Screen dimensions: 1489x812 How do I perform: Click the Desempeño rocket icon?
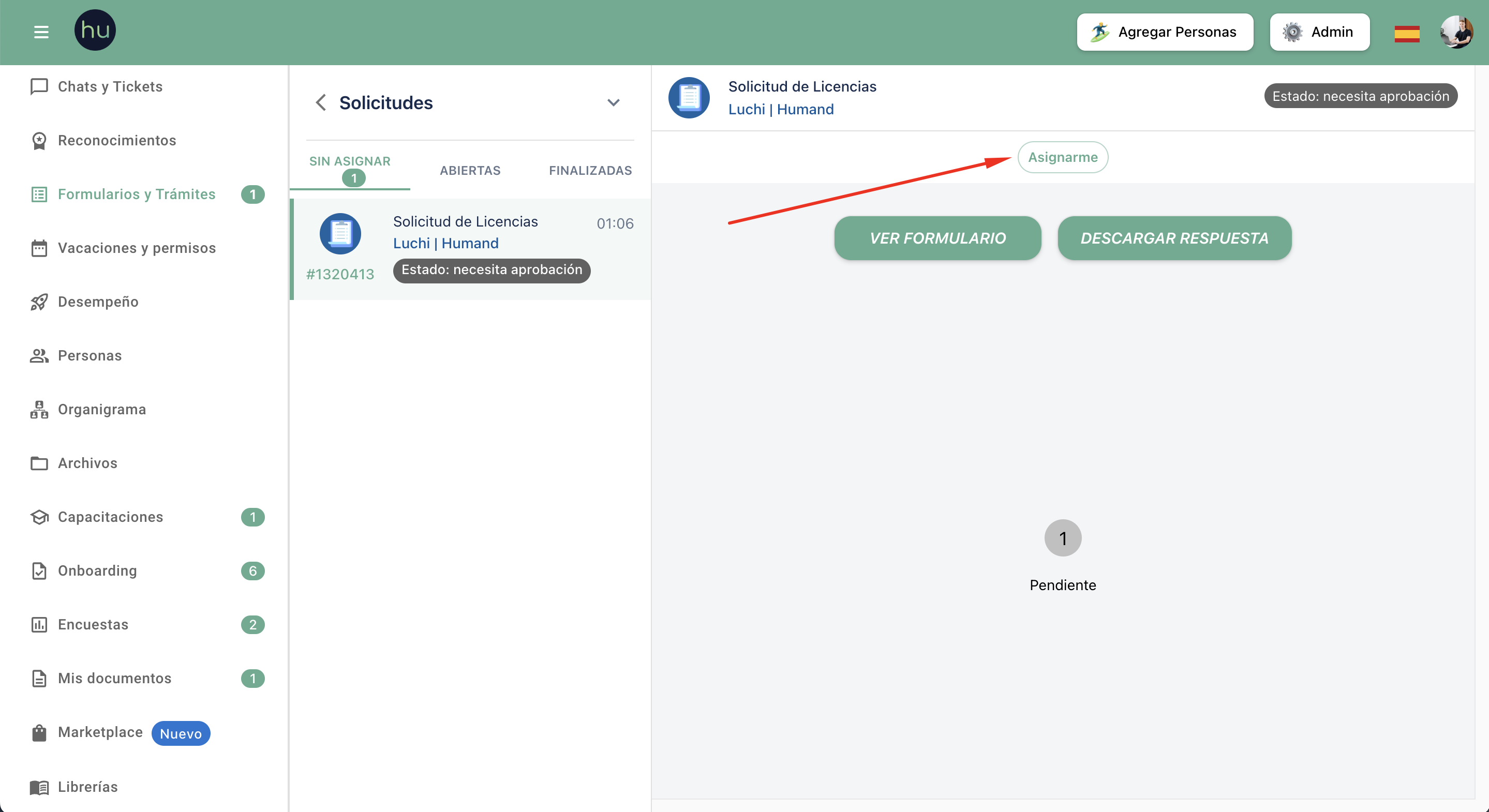39,302
